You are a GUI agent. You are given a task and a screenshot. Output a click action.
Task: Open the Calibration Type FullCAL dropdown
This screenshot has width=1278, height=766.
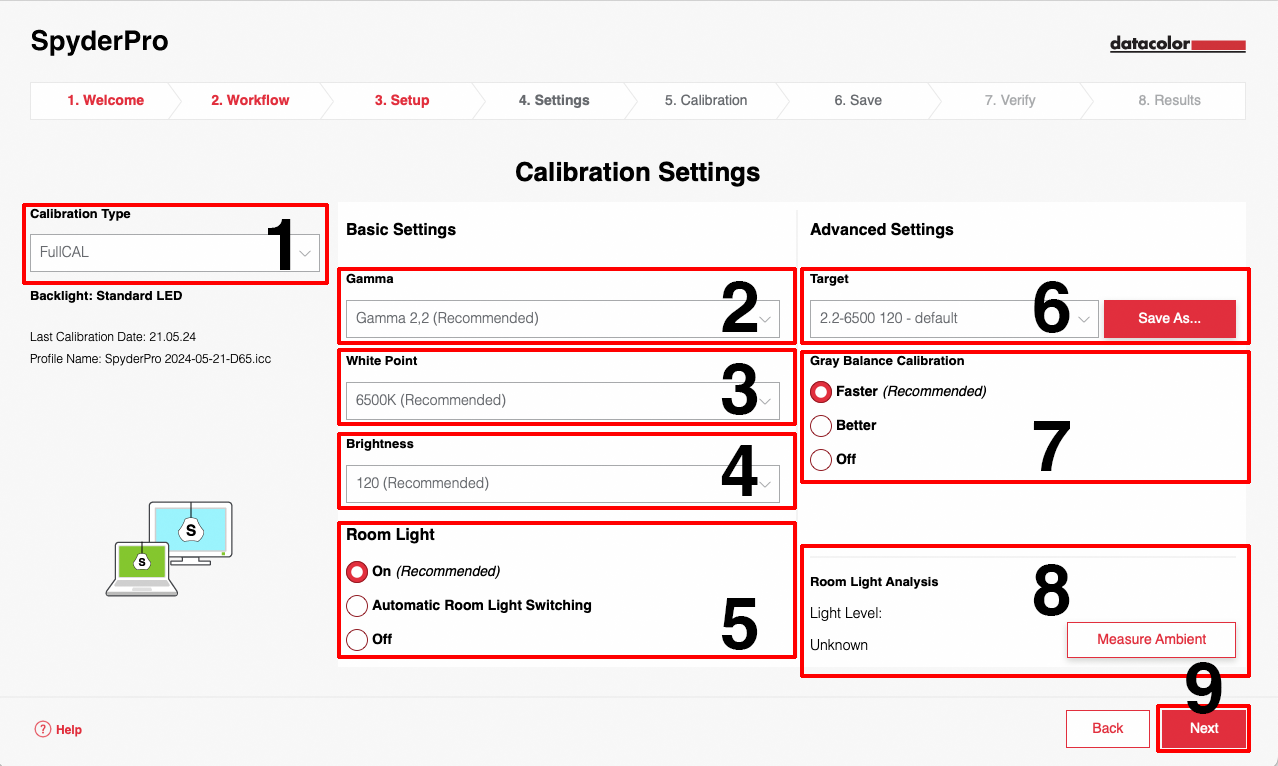tap(175, 253)
